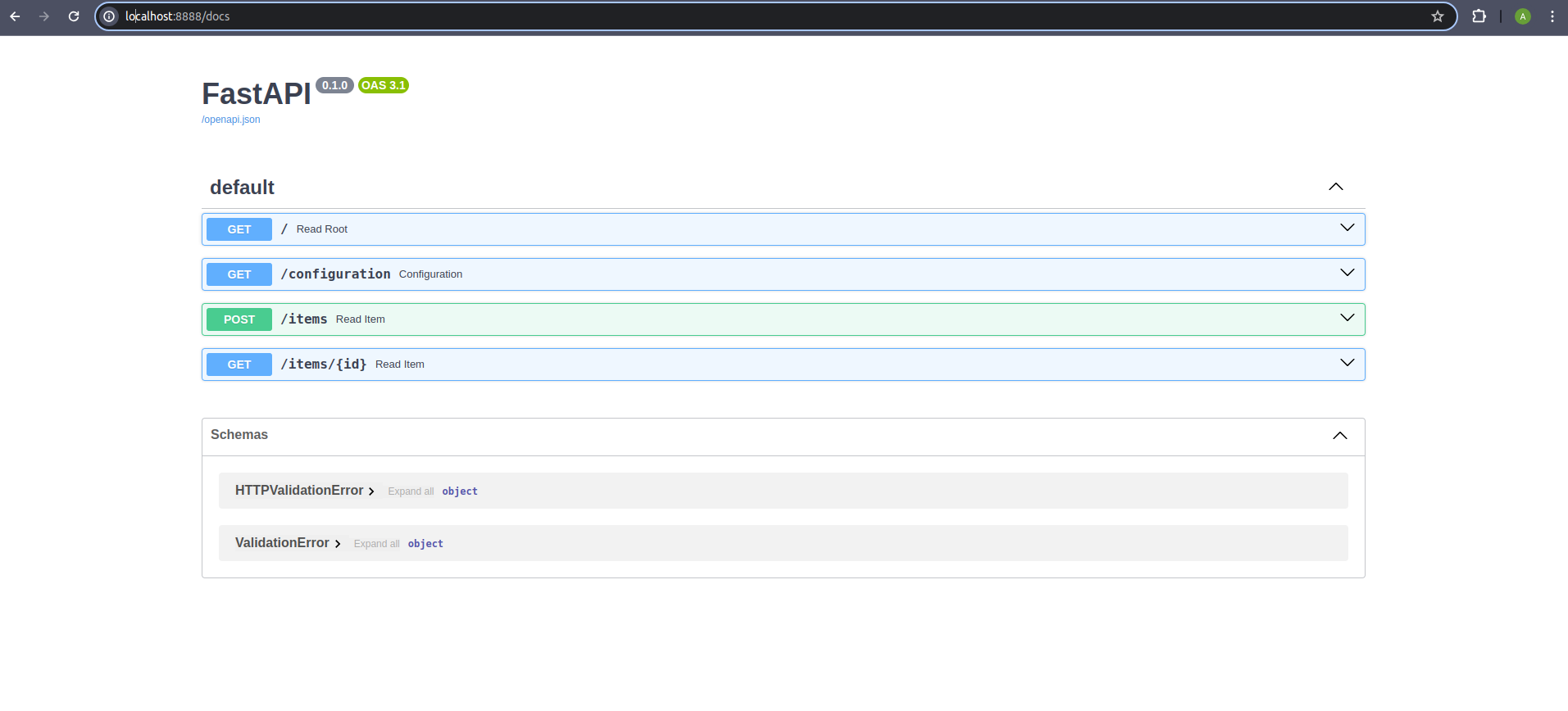Open the green profile avatar
Screen dimensions: 1568x711
1523,16
